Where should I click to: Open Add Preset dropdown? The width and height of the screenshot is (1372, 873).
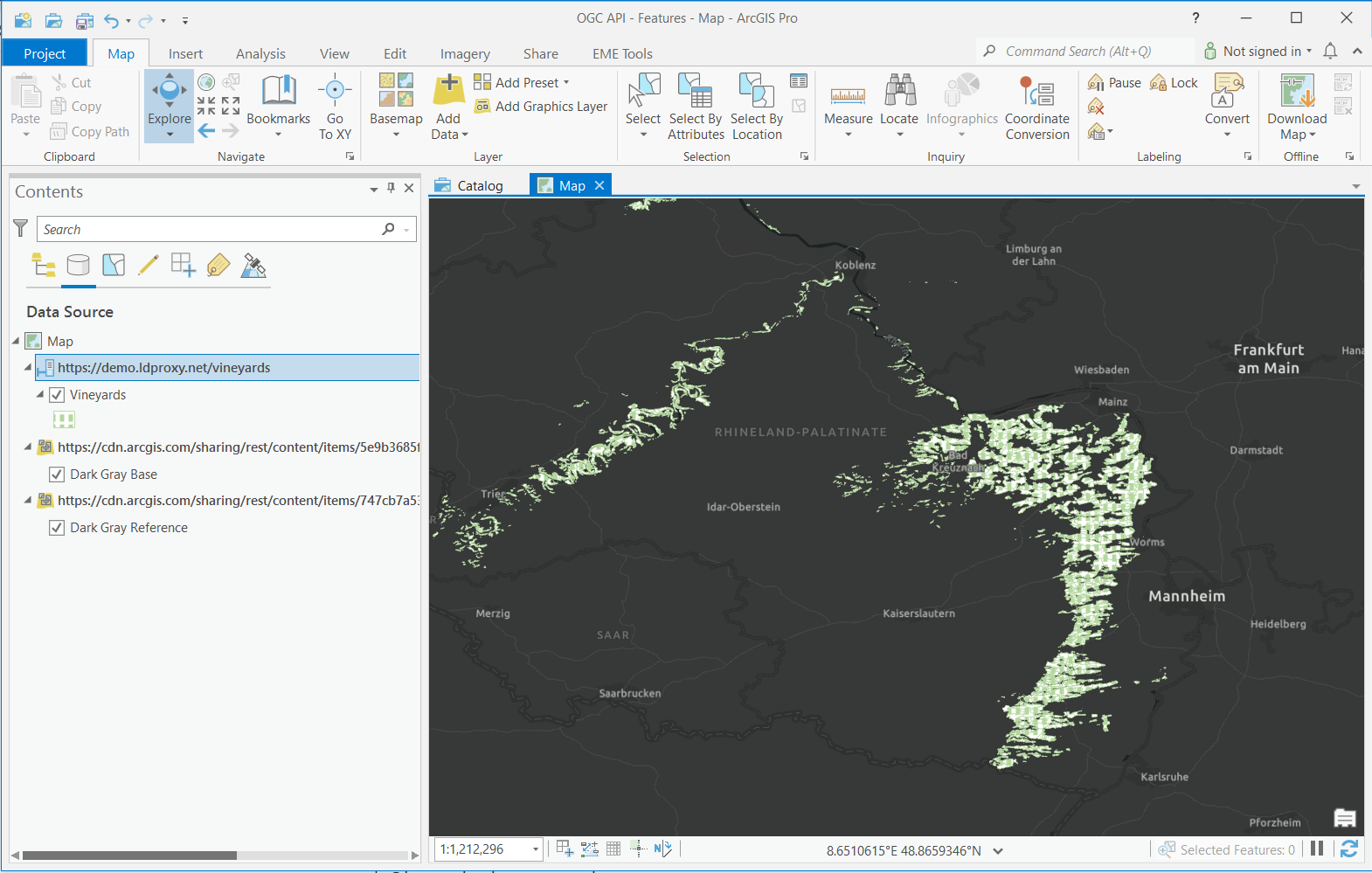(x=522, y=82)
